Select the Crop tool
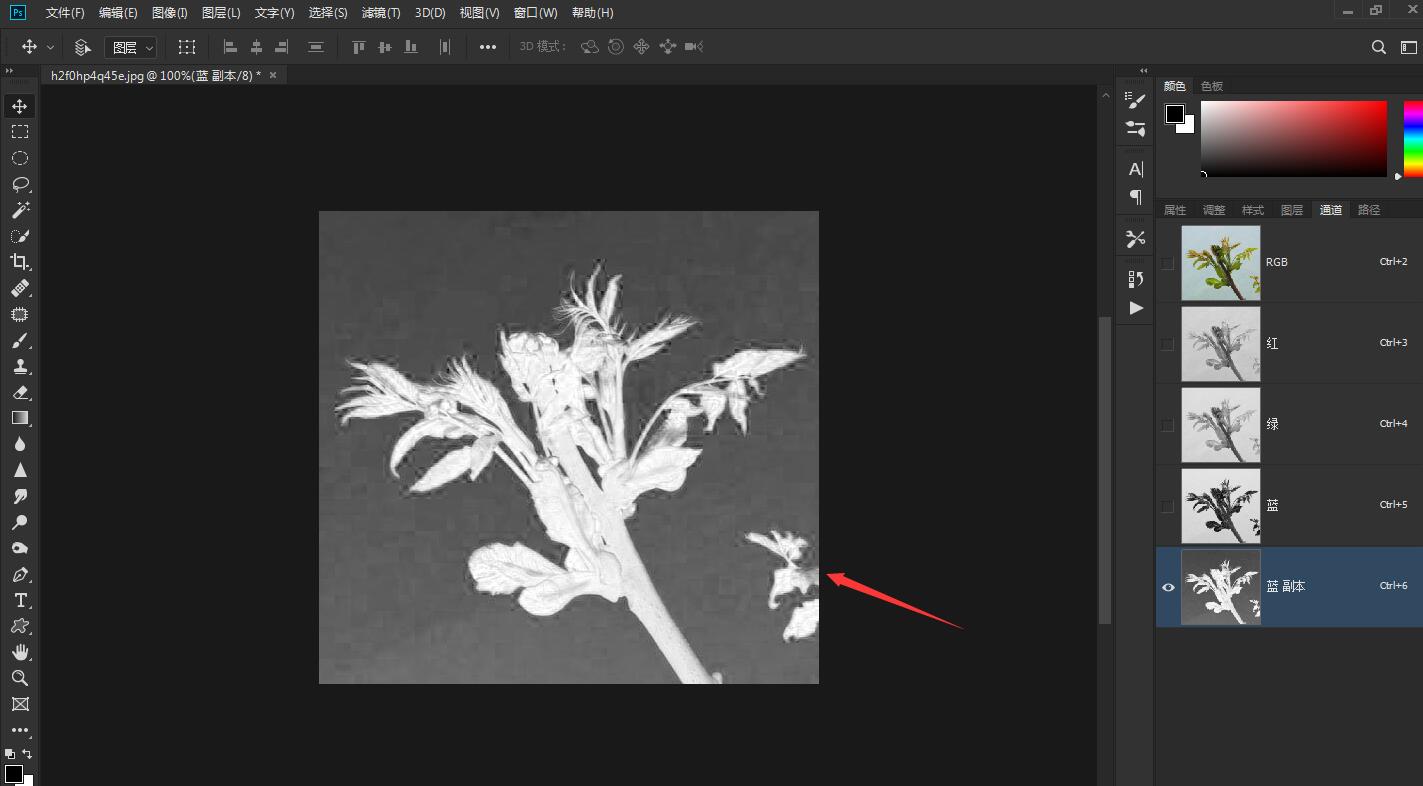1423x786 pixels. click(20, 262)
